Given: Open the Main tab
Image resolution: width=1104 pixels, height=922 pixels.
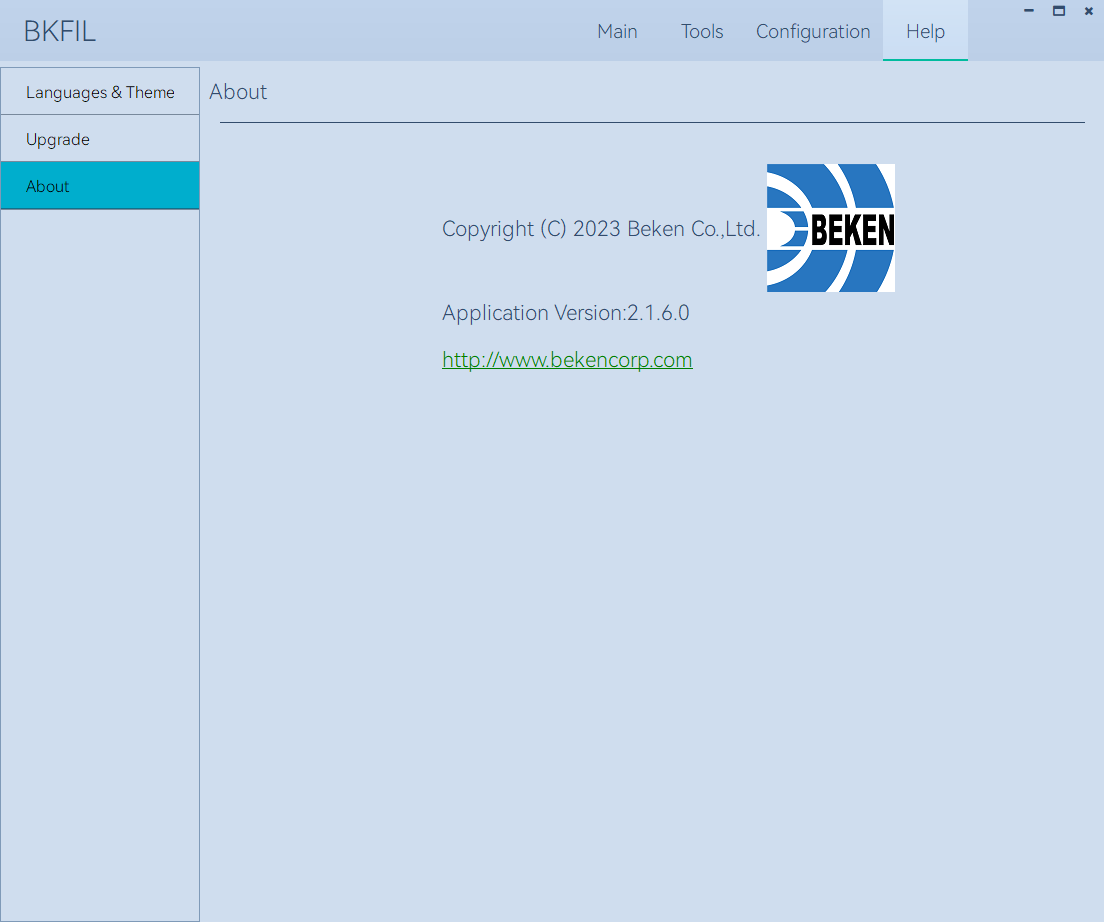Looking at the screenshot, I should (617, 31).
